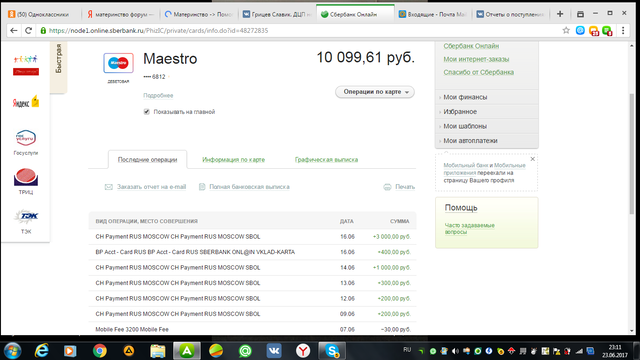
Task: Open a new browser tab with plus icon
Action: point(560,14)
